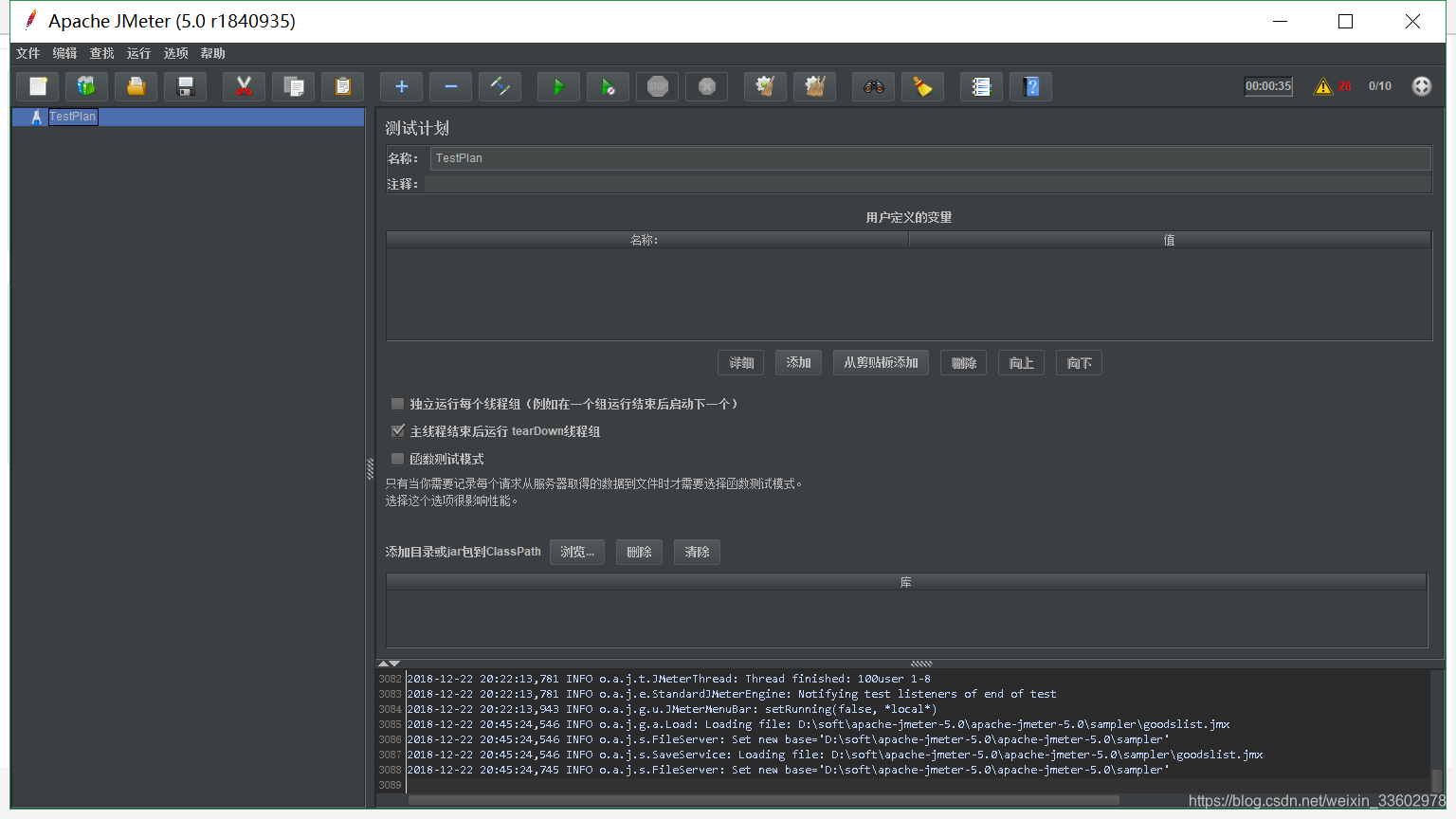Image resolution: width=1456 pixels, height=819 pixels.
Task: Click the New test plan icon
Action: click(x=38, y=86)
